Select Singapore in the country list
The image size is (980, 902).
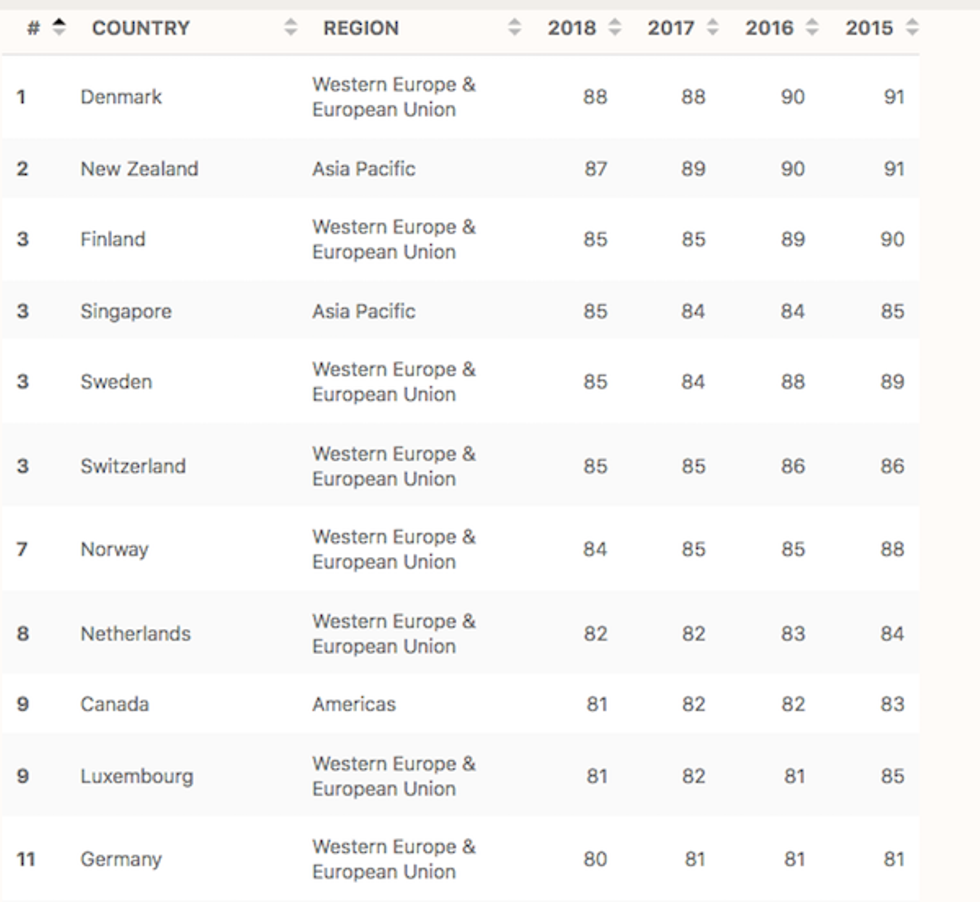[126, 311]
